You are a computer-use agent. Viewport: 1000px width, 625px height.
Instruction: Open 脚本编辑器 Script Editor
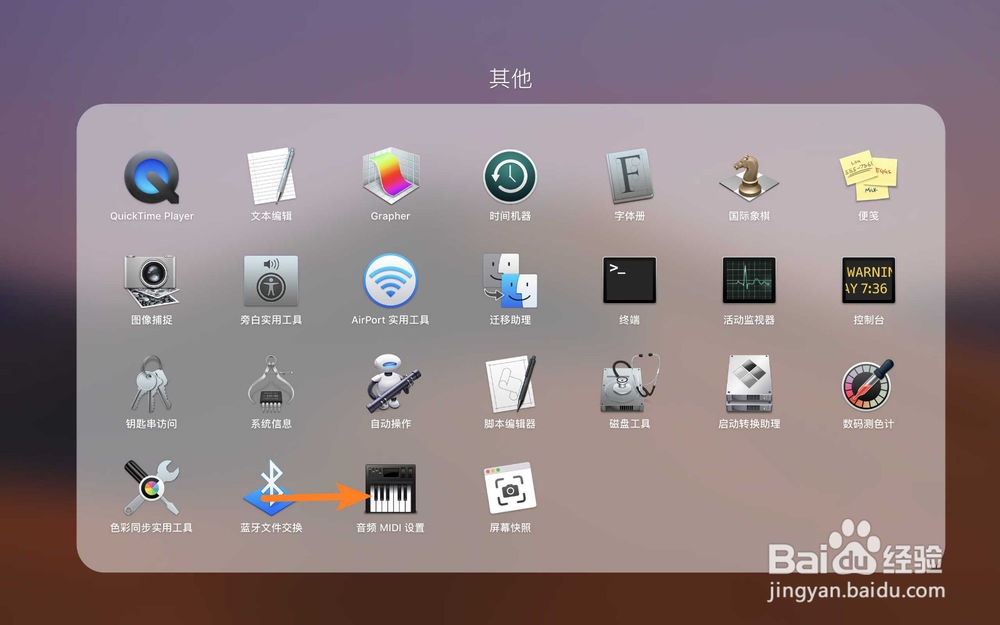coord(511,384)
